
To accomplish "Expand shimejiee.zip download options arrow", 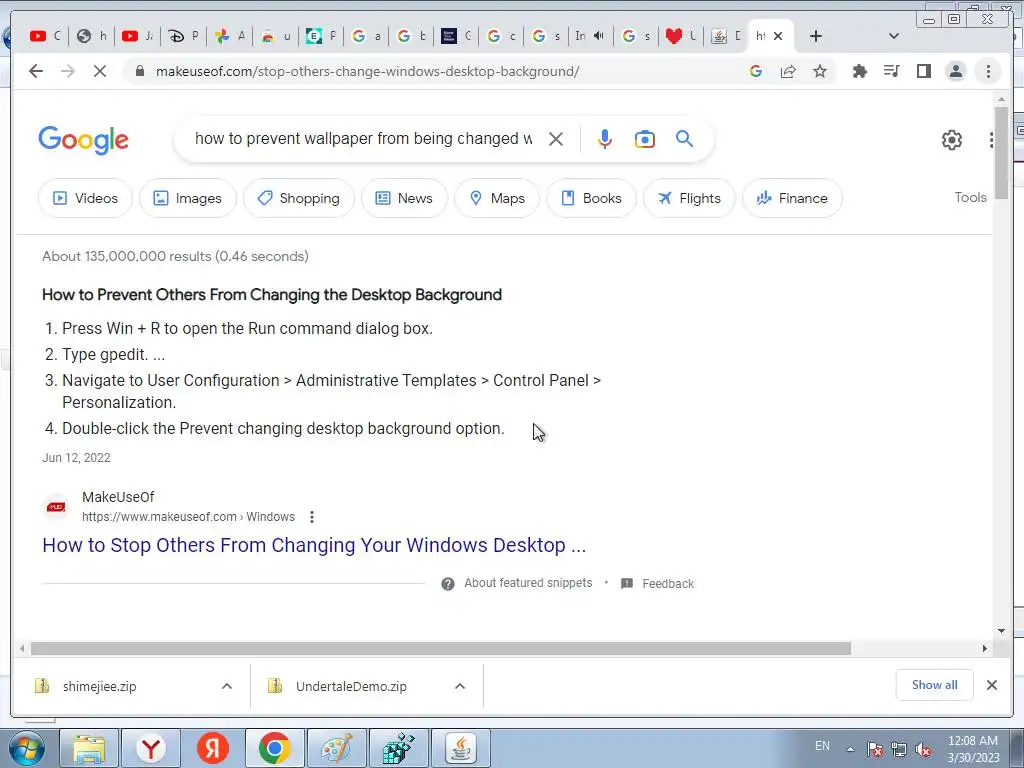I will pyautogui.click(x=227, y=686).
